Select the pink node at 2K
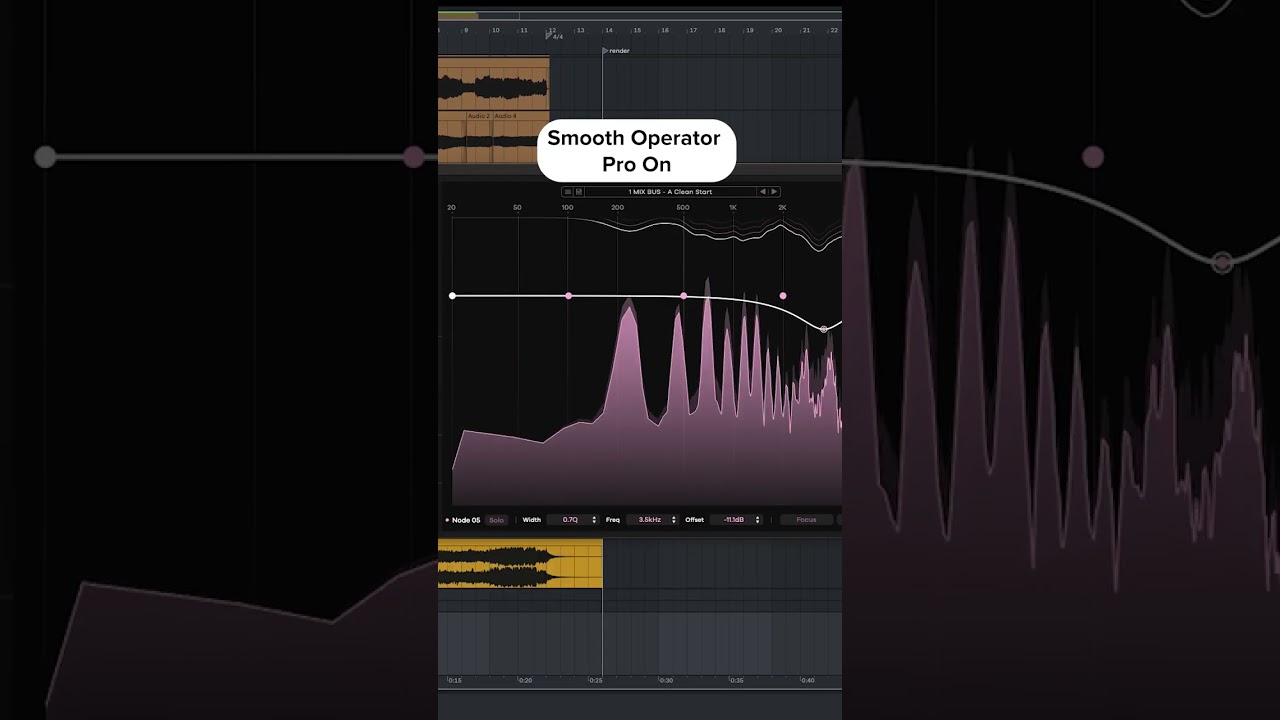 tap(783, 296)
